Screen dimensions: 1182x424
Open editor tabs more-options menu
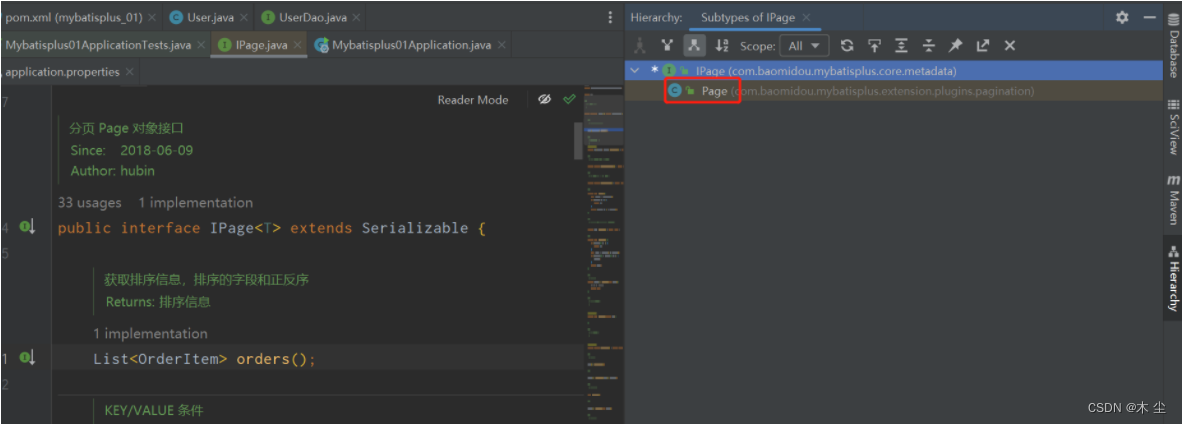pyautogui.click(x=609, y=17)
